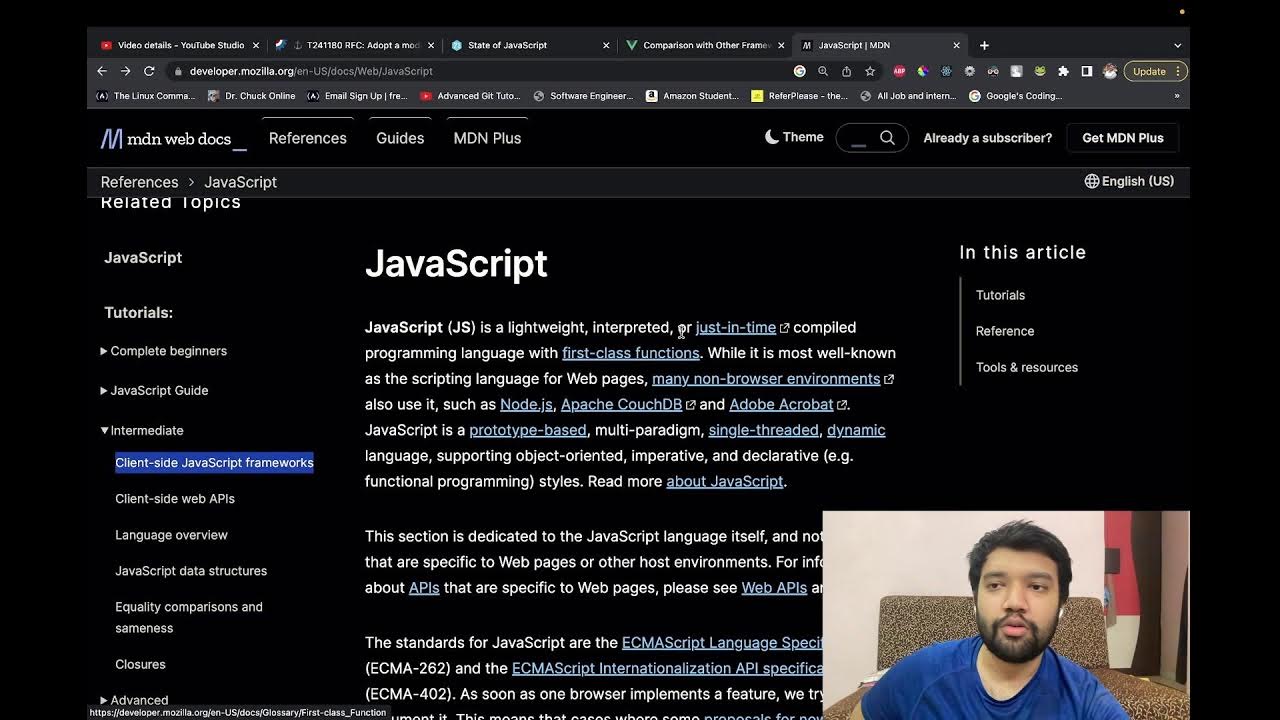Jump to Tools & resources in article outline
1280x720 pixels.
point(1027,367)
